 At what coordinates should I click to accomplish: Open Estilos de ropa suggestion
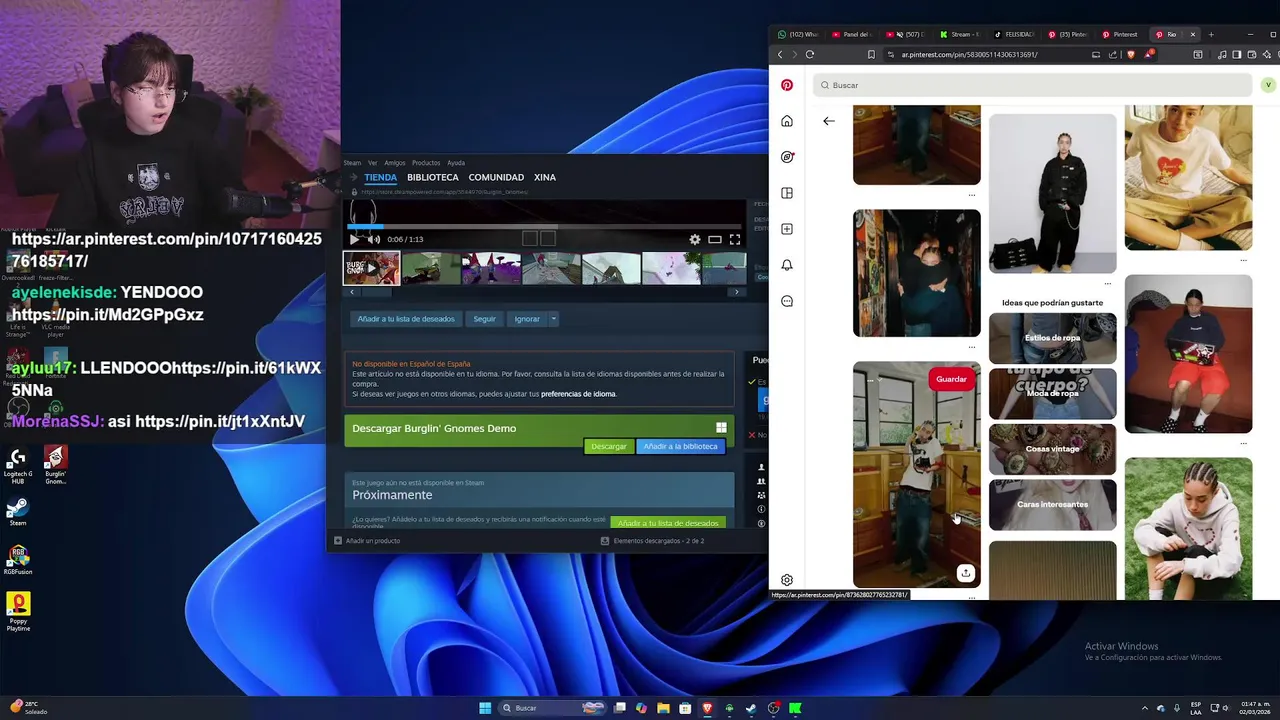tap(1053, 338)
